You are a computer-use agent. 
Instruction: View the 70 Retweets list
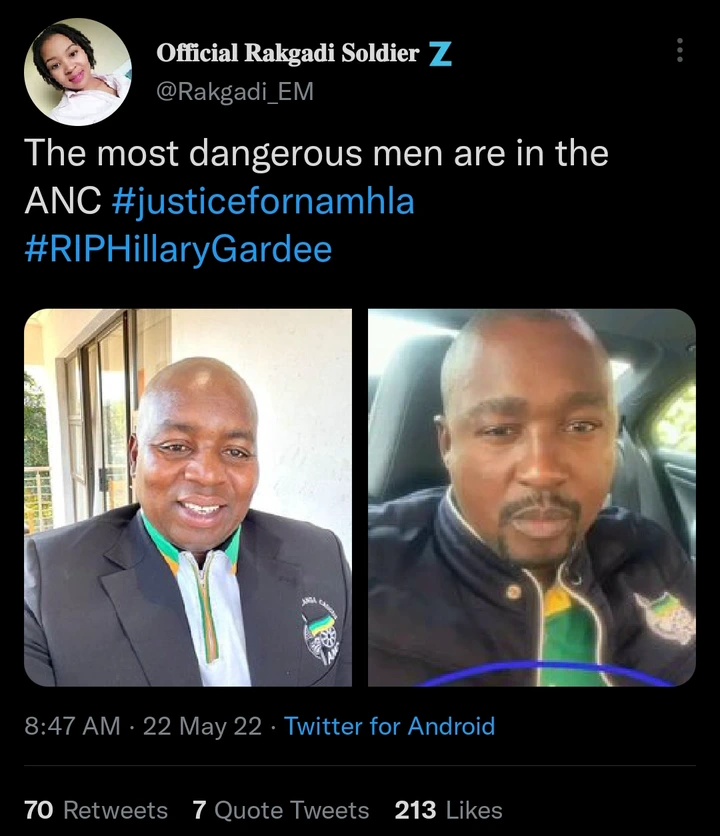click(x=96, y=810)
